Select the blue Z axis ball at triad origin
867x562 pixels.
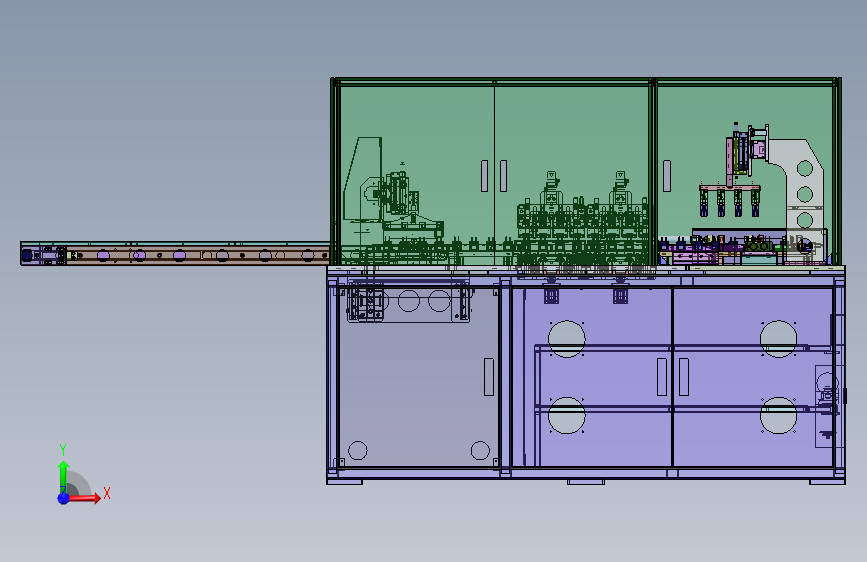(63, 498)
